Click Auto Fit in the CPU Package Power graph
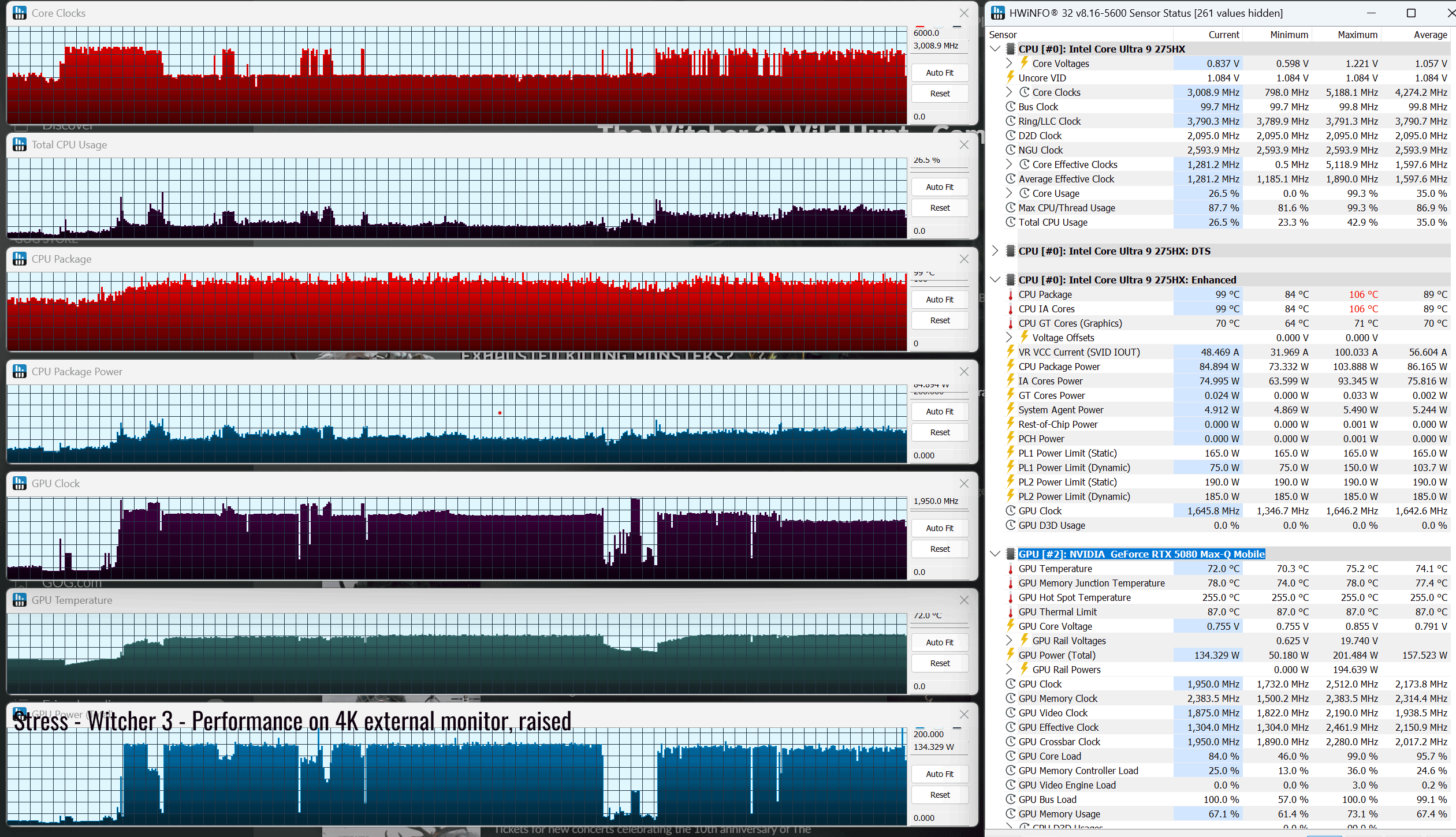 940,412
